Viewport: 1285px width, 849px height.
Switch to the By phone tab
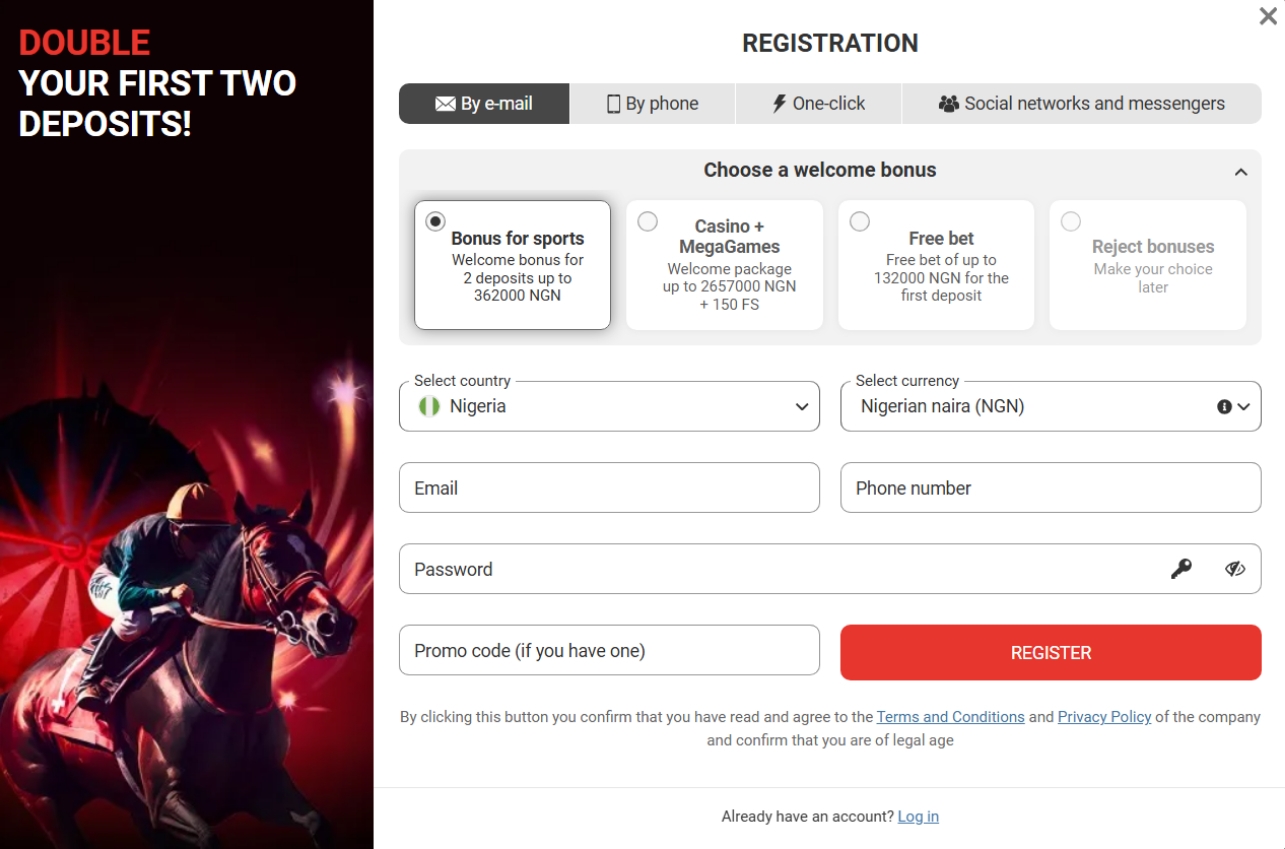pyautogui.click(x=651, y=103)
